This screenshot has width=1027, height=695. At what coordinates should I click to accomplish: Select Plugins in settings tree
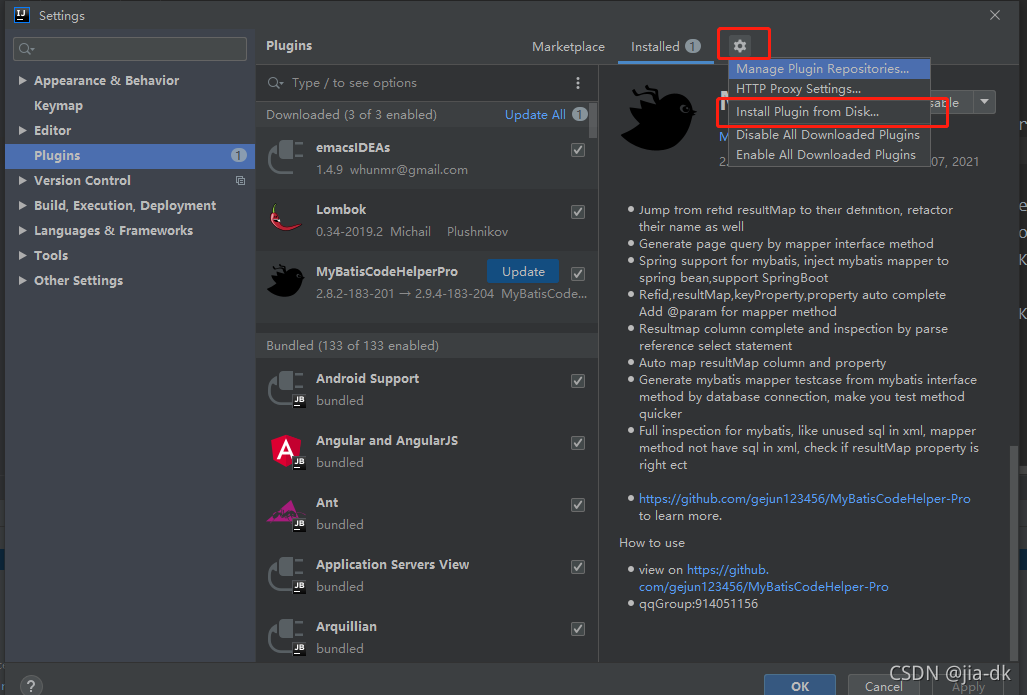130,155
